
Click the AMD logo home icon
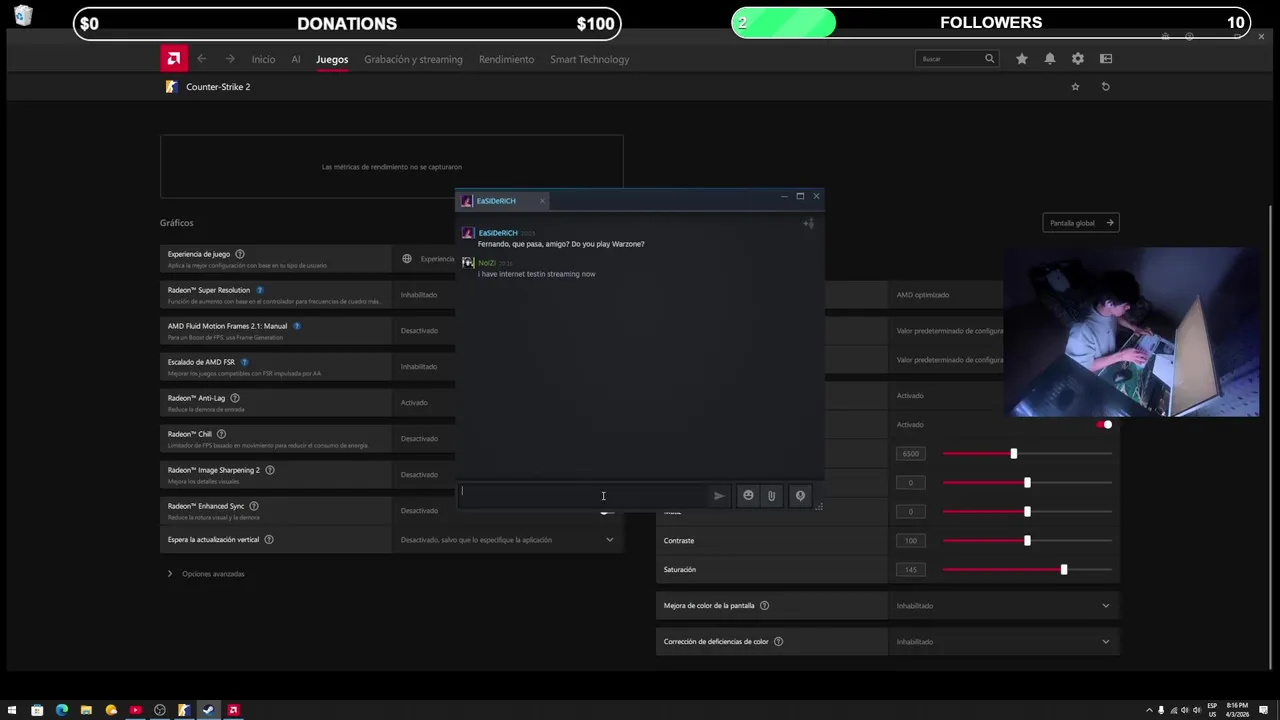pos(174,59)
